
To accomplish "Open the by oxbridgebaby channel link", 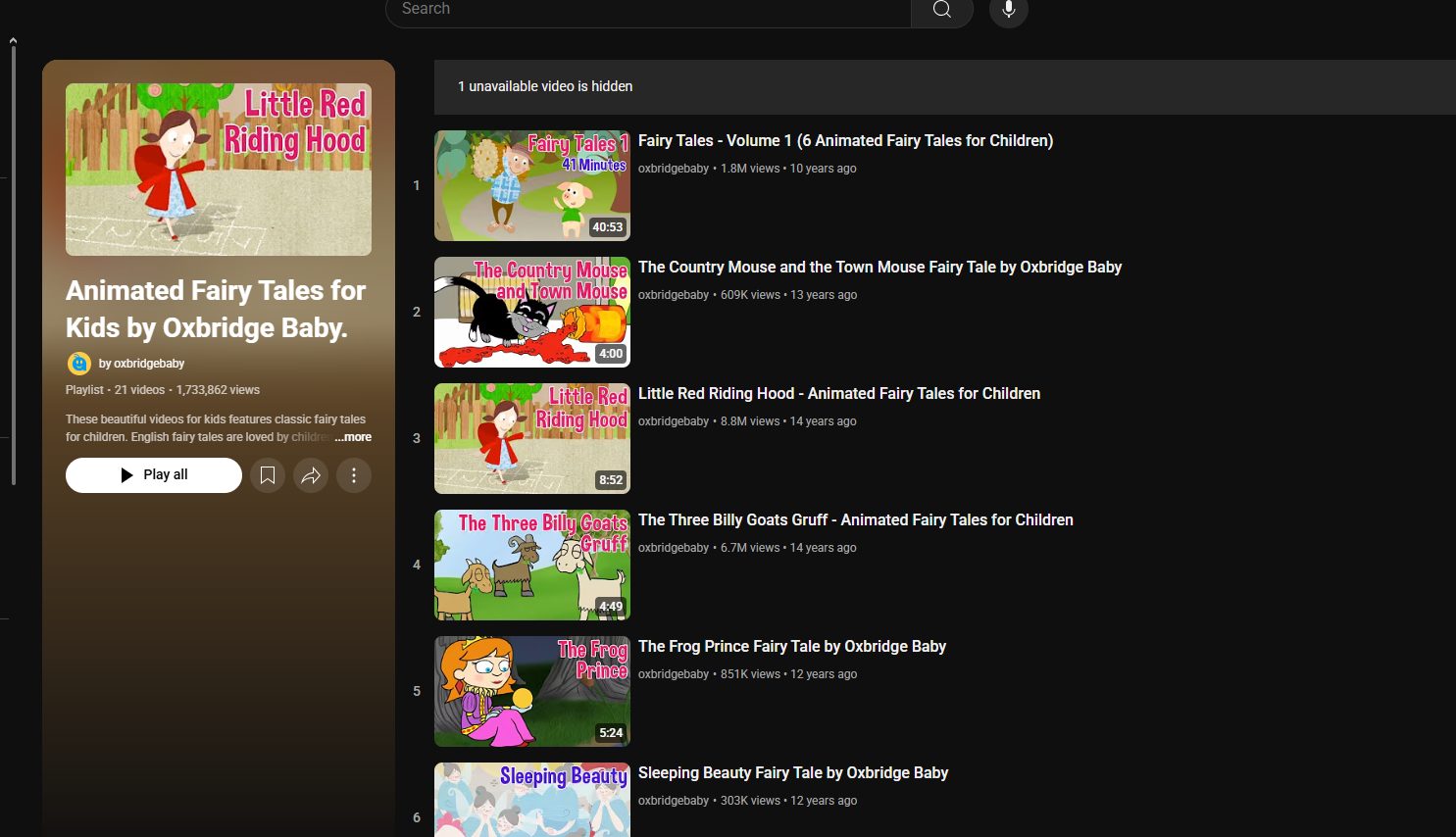I will [x=141, y=364].
